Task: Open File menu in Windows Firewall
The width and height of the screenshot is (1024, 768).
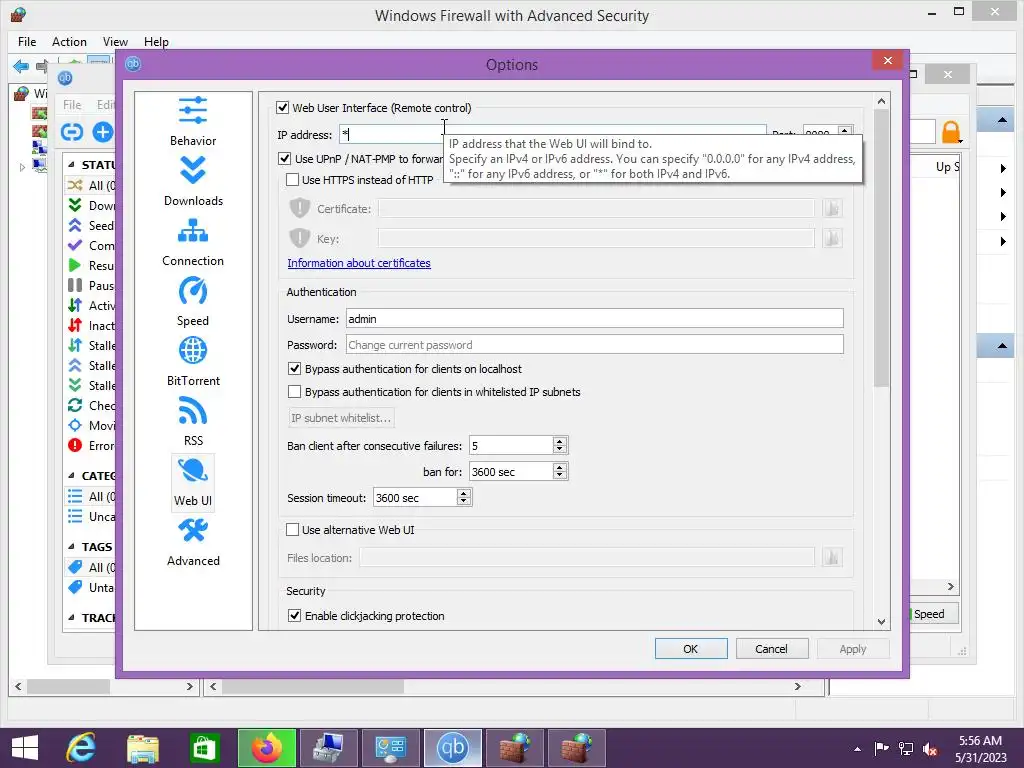Action: point(27,42)
